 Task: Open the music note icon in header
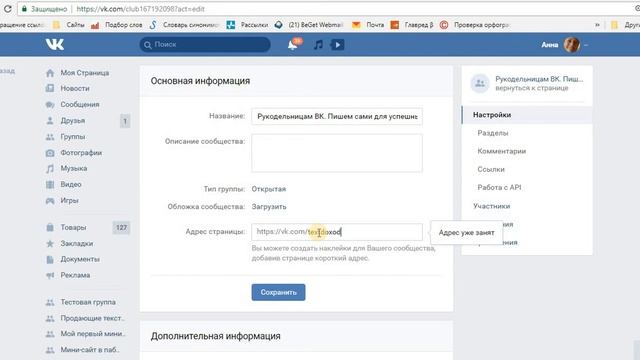[x=318, y=44]
